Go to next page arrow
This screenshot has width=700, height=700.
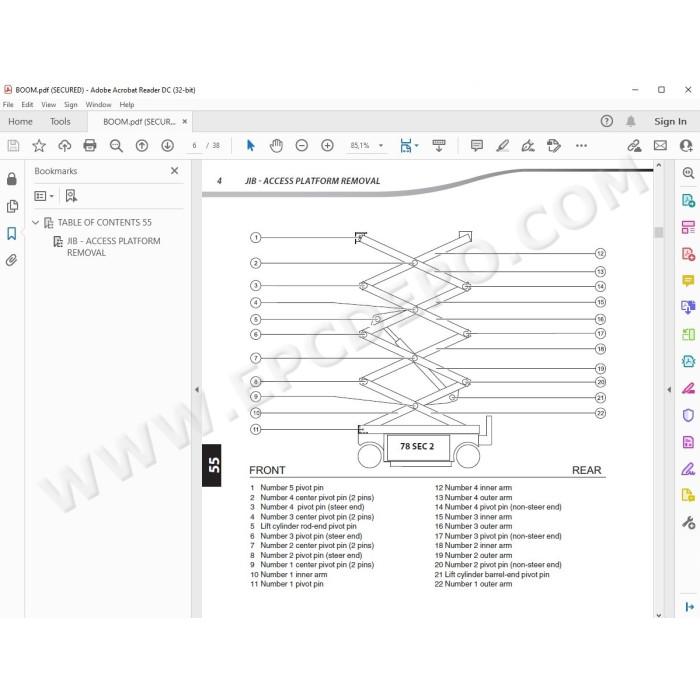click(167, 146)
